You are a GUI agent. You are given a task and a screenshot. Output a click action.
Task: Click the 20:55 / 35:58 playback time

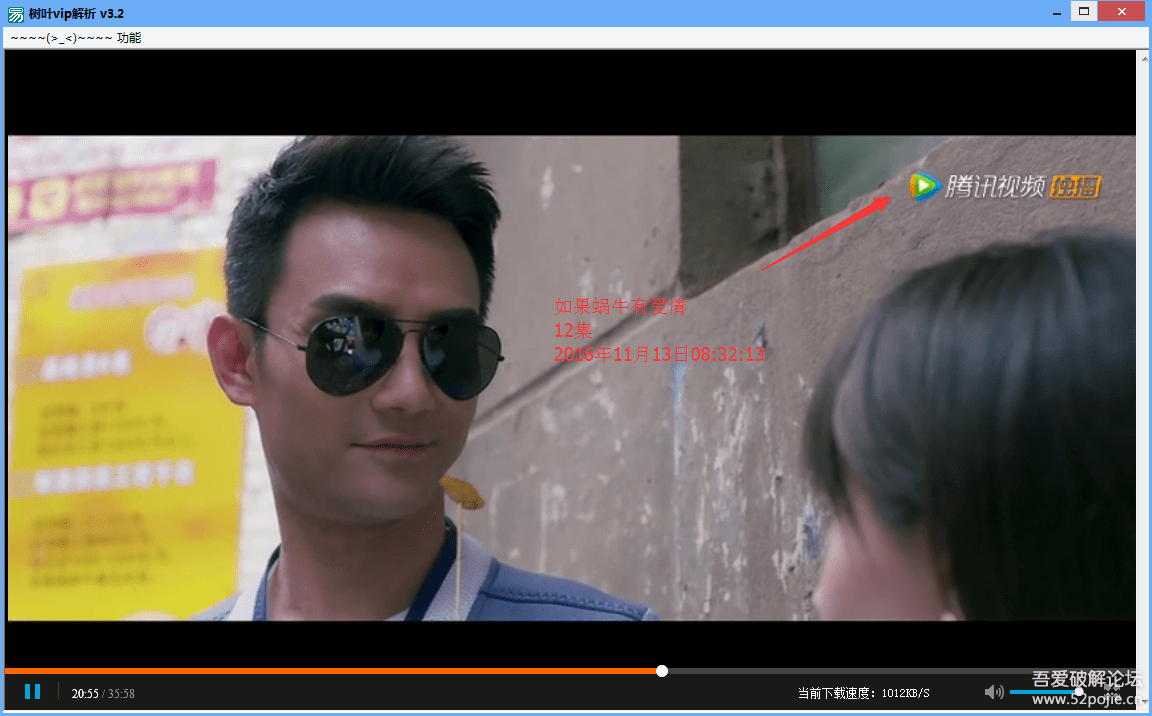click(x=103, y=693)
